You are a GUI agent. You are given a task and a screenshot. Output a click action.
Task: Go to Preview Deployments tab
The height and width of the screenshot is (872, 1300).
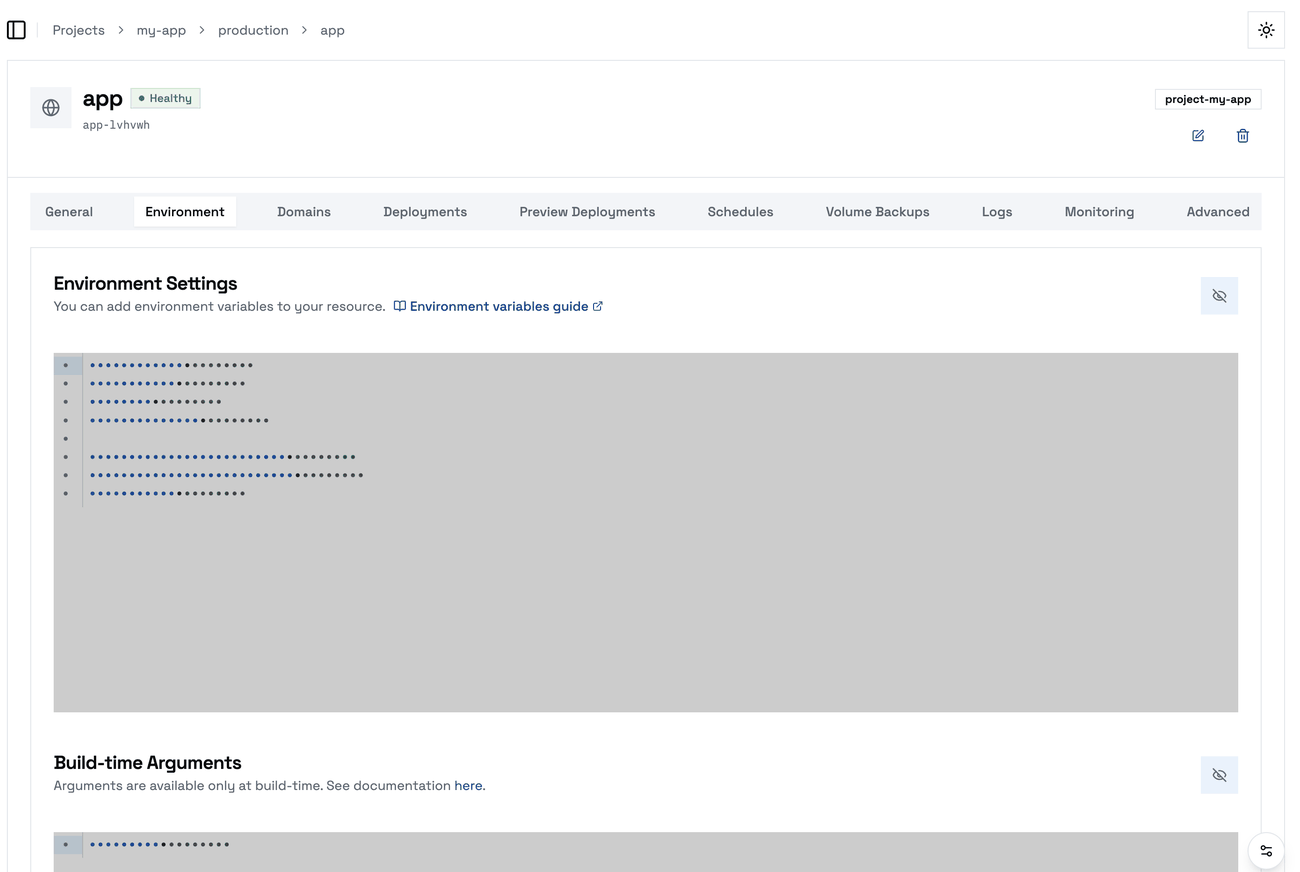[x=587, y=212]
